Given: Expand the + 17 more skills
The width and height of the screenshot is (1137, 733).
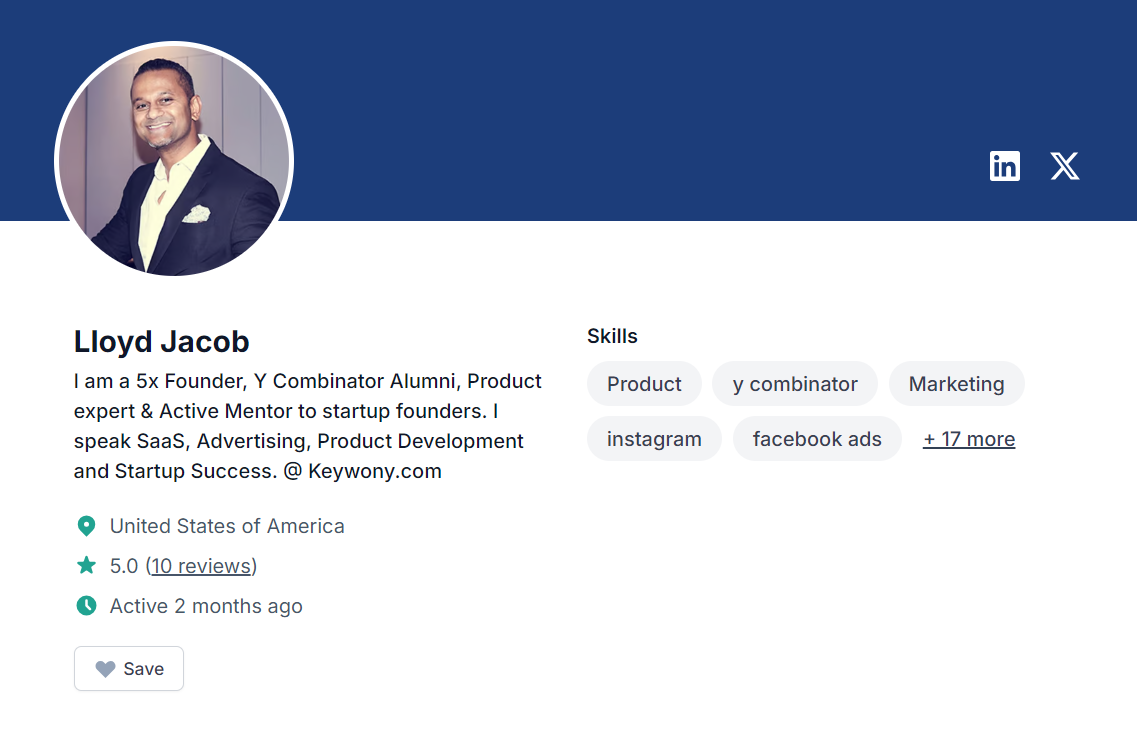Looking at the screenshot, I should [x=969, y=439].
